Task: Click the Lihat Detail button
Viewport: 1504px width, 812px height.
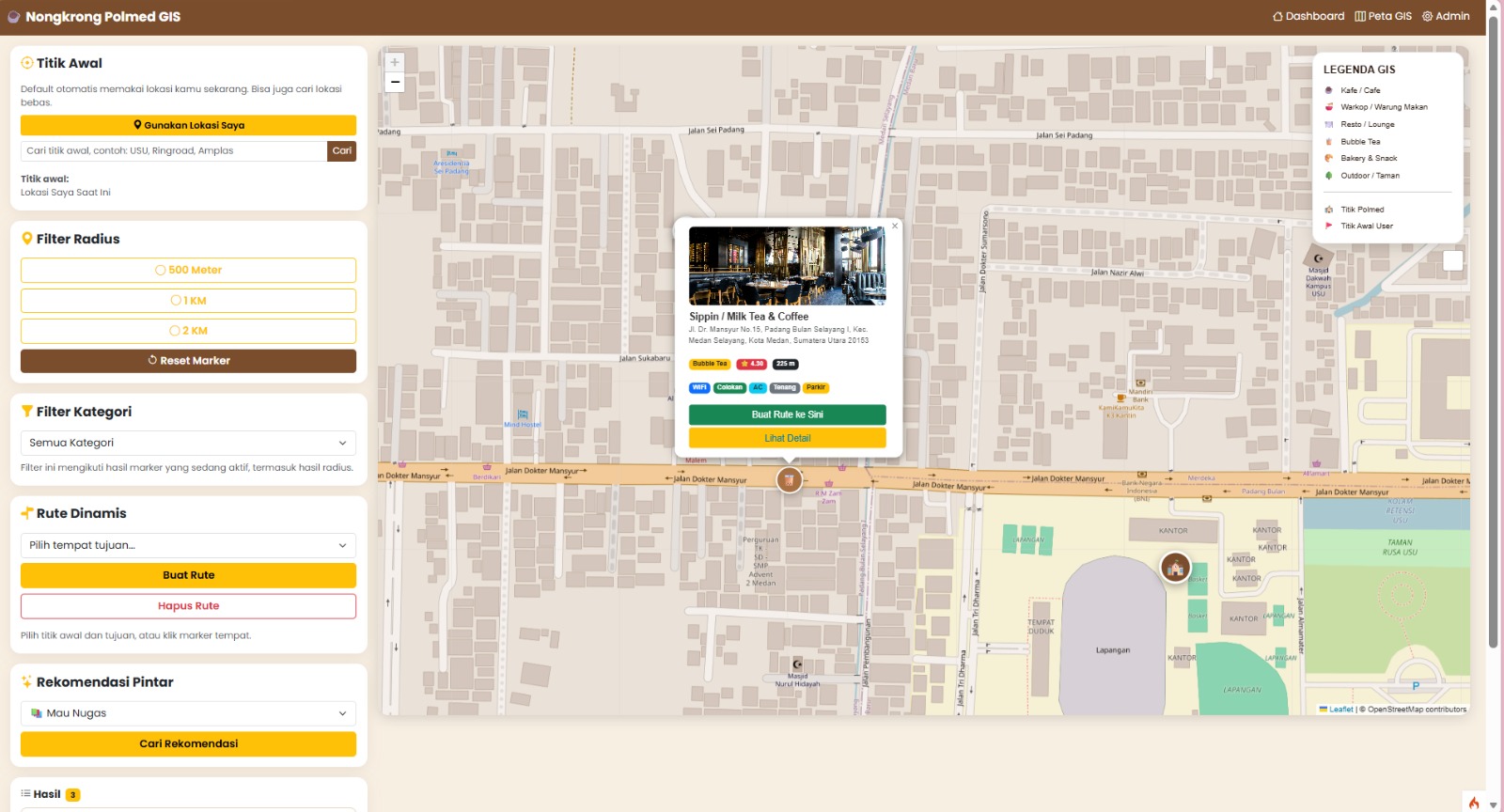Action: coord(787,438)
